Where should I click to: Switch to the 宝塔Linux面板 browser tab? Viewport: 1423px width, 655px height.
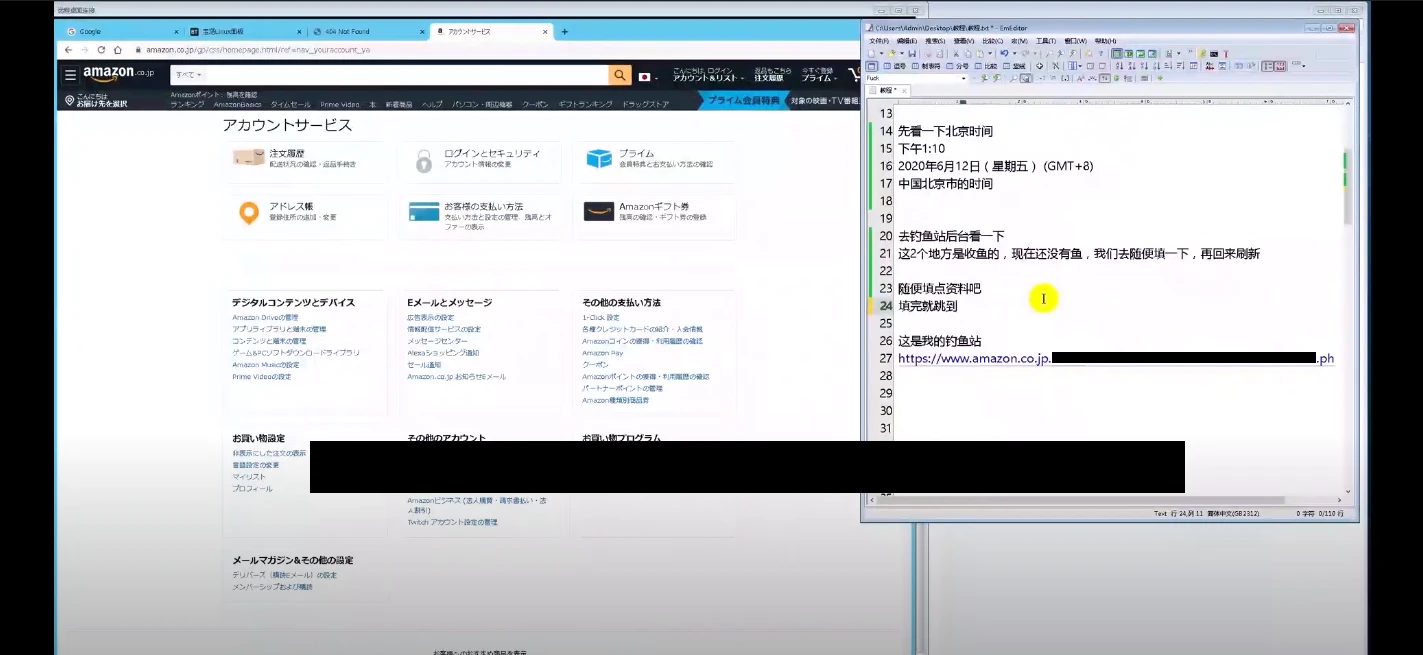[x=245, y=31]
